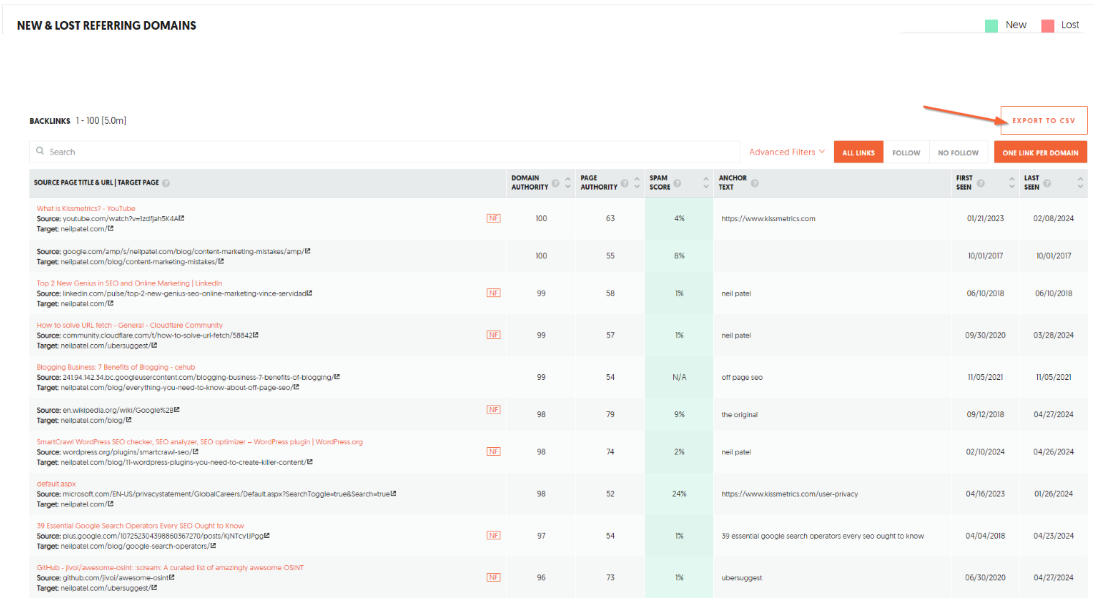Sort by Last Seen using sort arrows
The image size is (1094, 598).
coord(1080,183)
